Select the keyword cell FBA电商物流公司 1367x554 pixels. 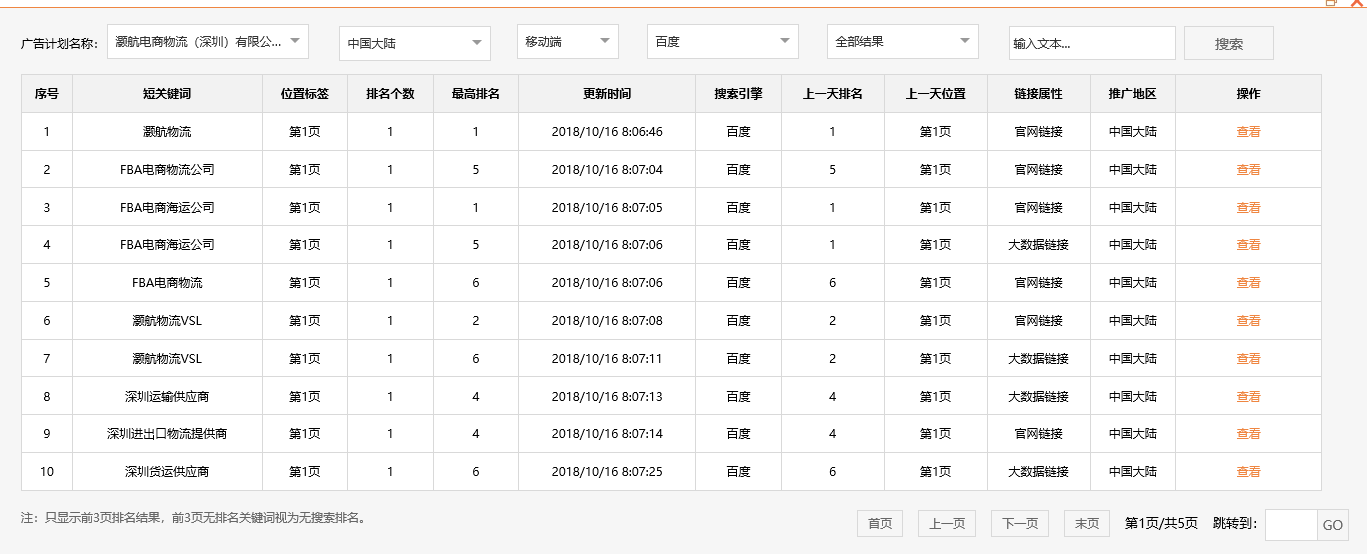[x=167, y=170]
